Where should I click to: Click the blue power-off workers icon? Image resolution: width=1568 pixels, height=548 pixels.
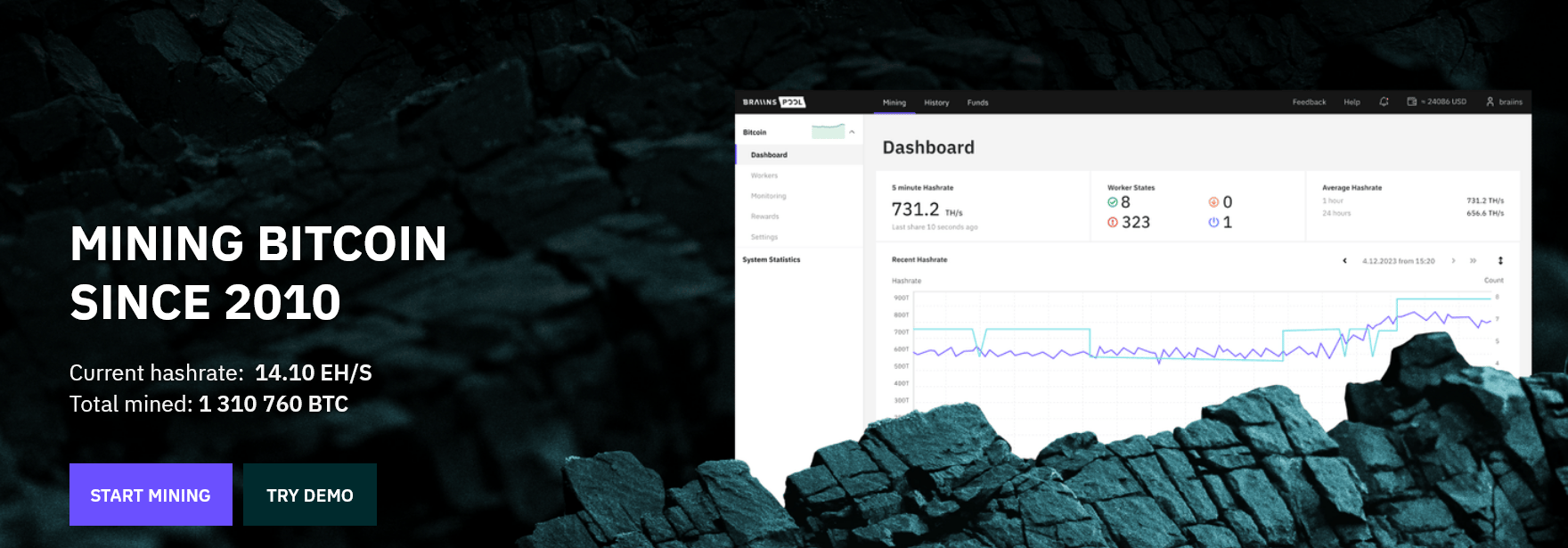coord(1213,223)
